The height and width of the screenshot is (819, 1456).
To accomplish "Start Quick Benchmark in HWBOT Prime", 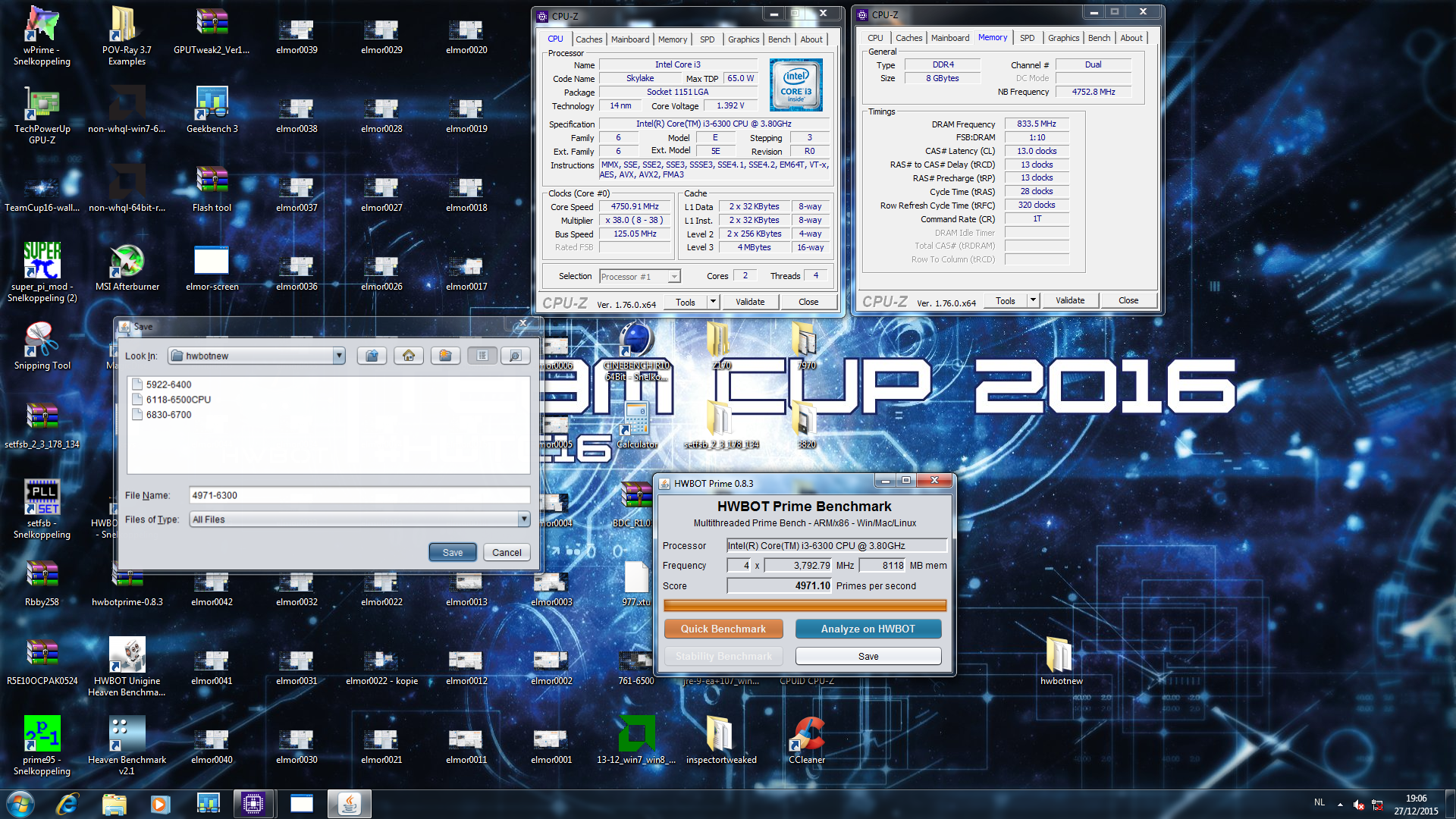I will (723, 629).
